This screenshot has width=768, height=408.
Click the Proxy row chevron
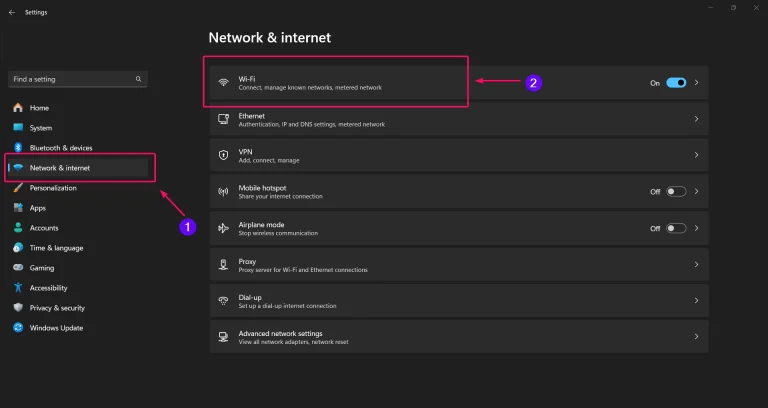696,264
